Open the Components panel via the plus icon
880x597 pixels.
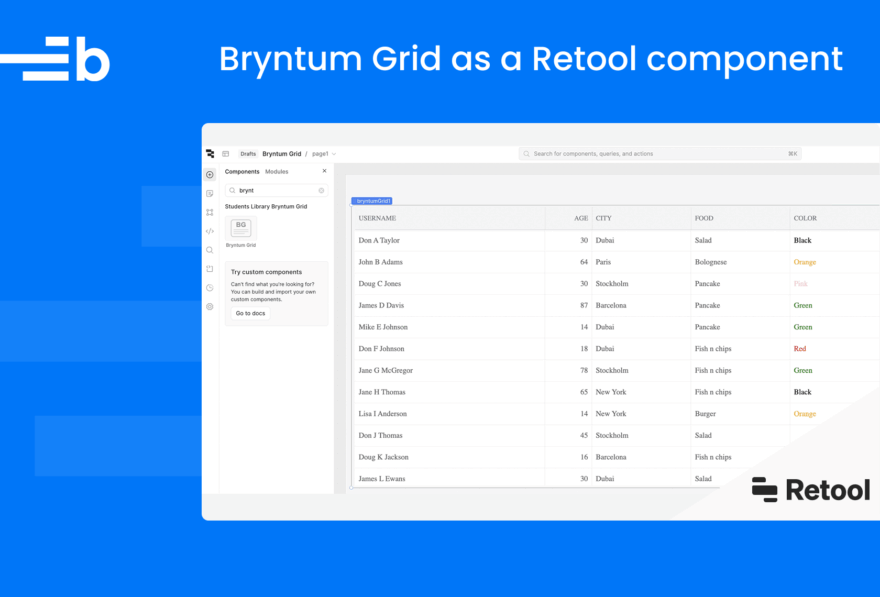point(209,175)
